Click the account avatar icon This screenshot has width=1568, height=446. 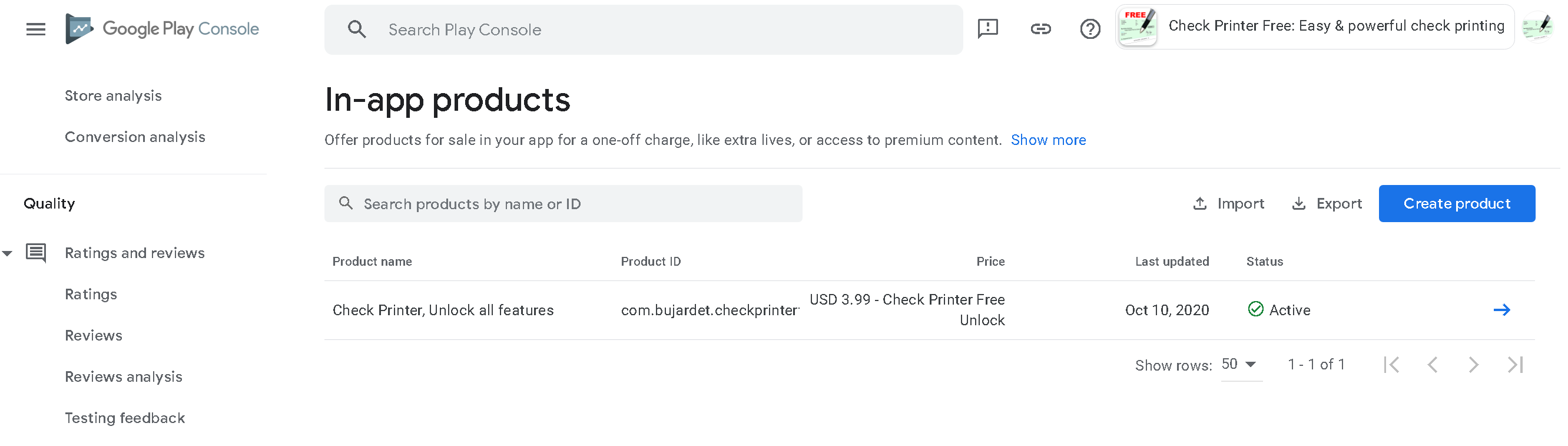point(1537,27)
